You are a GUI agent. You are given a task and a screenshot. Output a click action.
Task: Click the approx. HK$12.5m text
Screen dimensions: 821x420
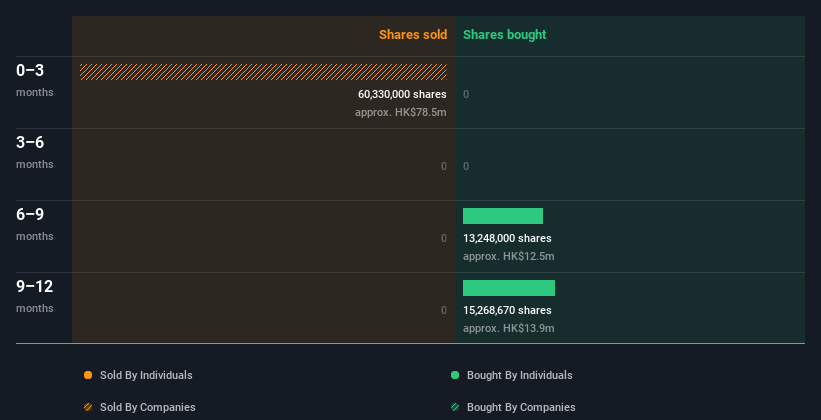tap(508, 257)
